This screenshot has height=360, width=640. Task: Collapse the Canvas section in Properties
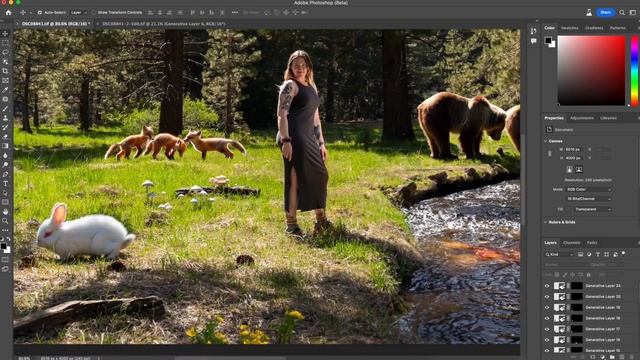546,141
